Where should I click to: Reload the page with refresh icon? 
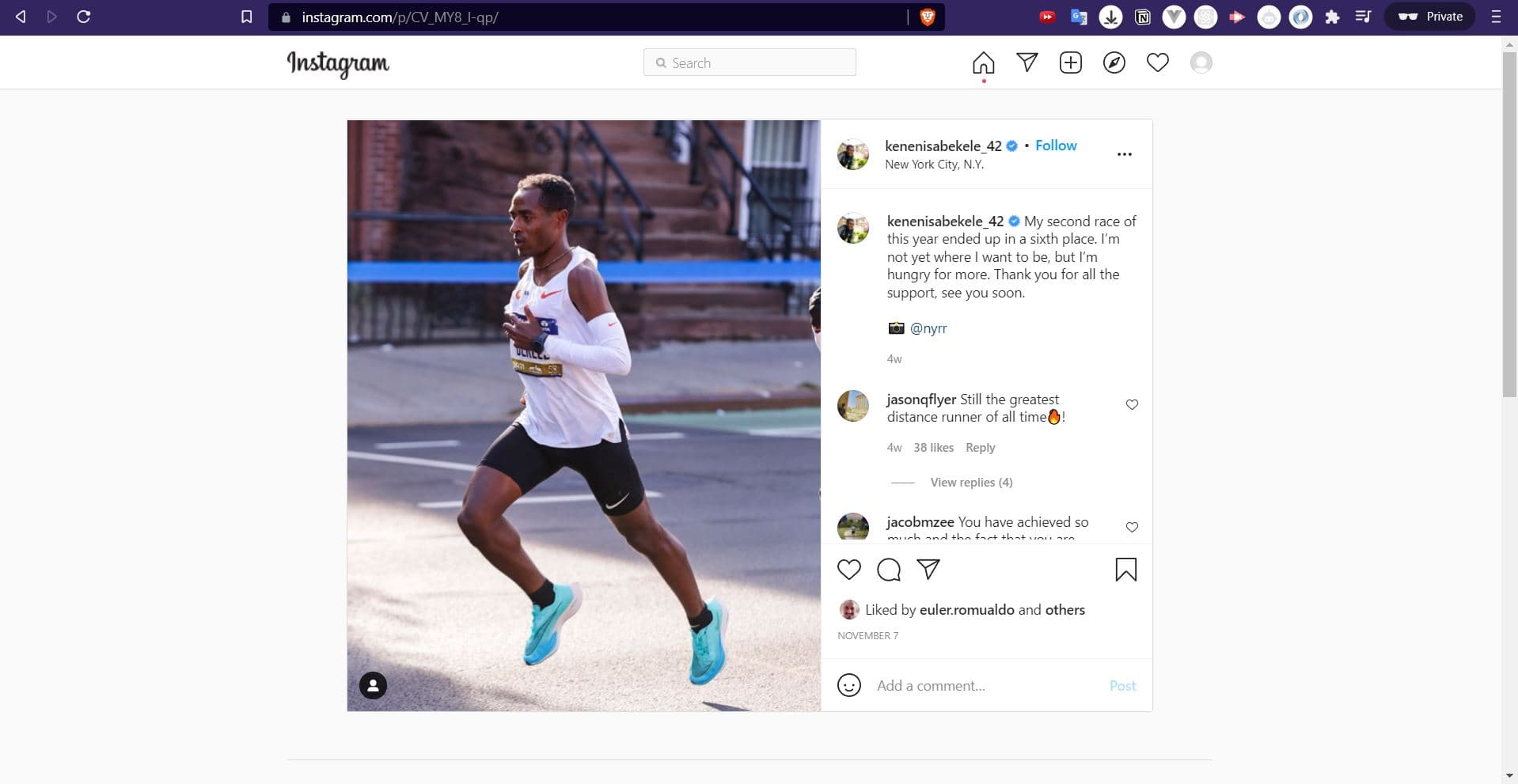[83, 17]
